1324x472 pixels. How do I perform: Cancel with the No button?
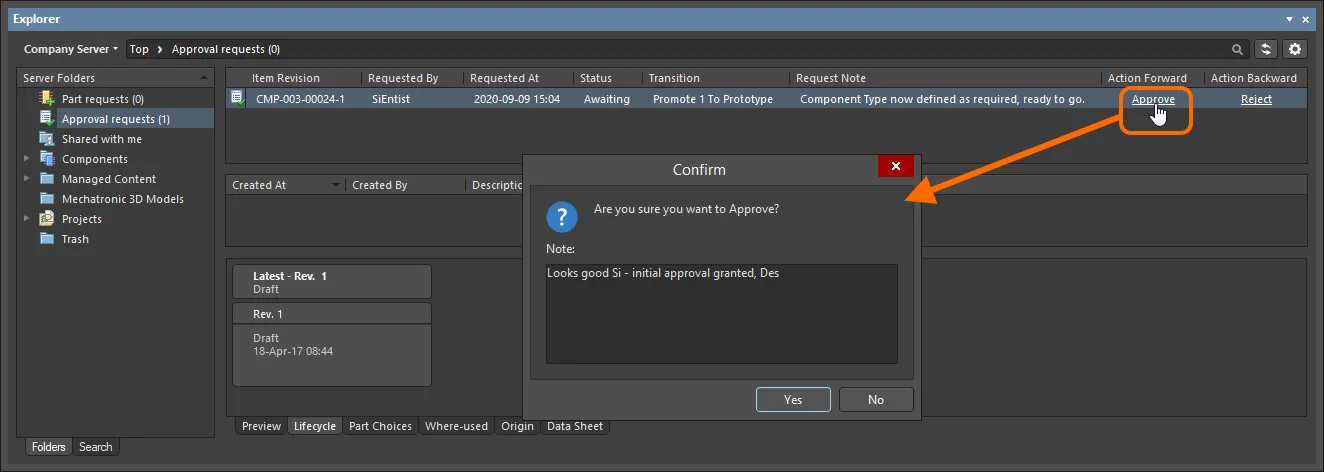pos(876,399)
